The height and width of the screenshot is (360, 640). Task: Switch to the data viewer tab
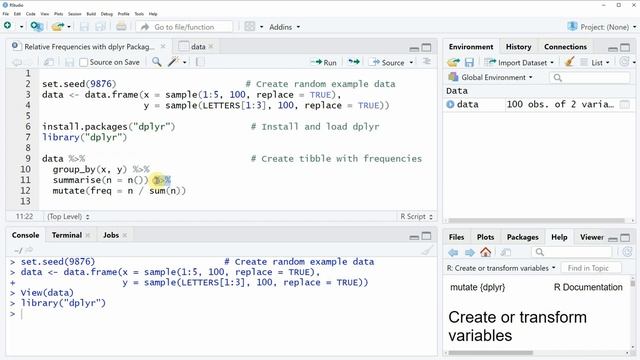click(x=198, y=47)
